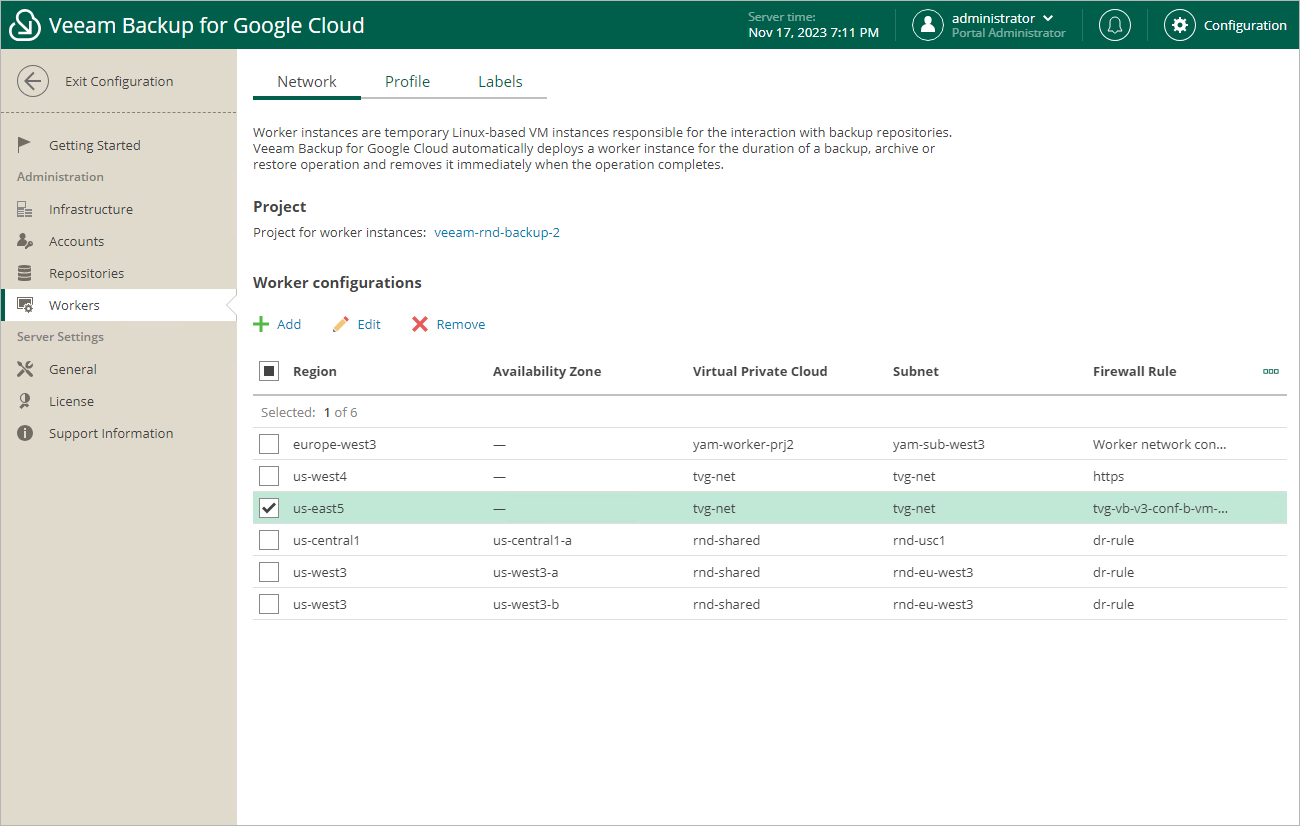Click the Remove worker configuration button
Image resolution: width=1300 pixels, height=826 pixels.
coord(449,324)
